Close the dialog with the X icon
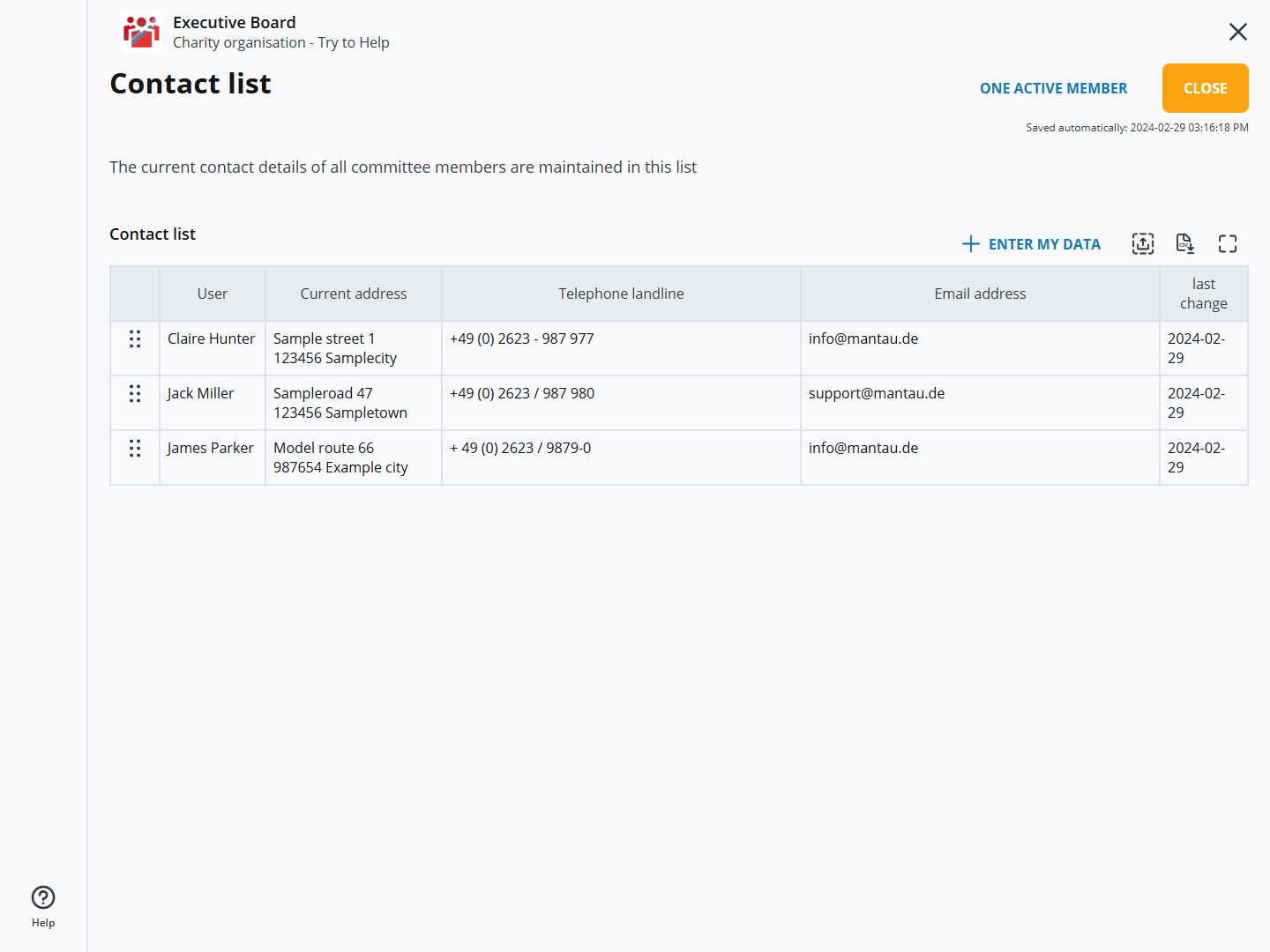Viewport: 1270px width, 952px height. coord(1237,32)
